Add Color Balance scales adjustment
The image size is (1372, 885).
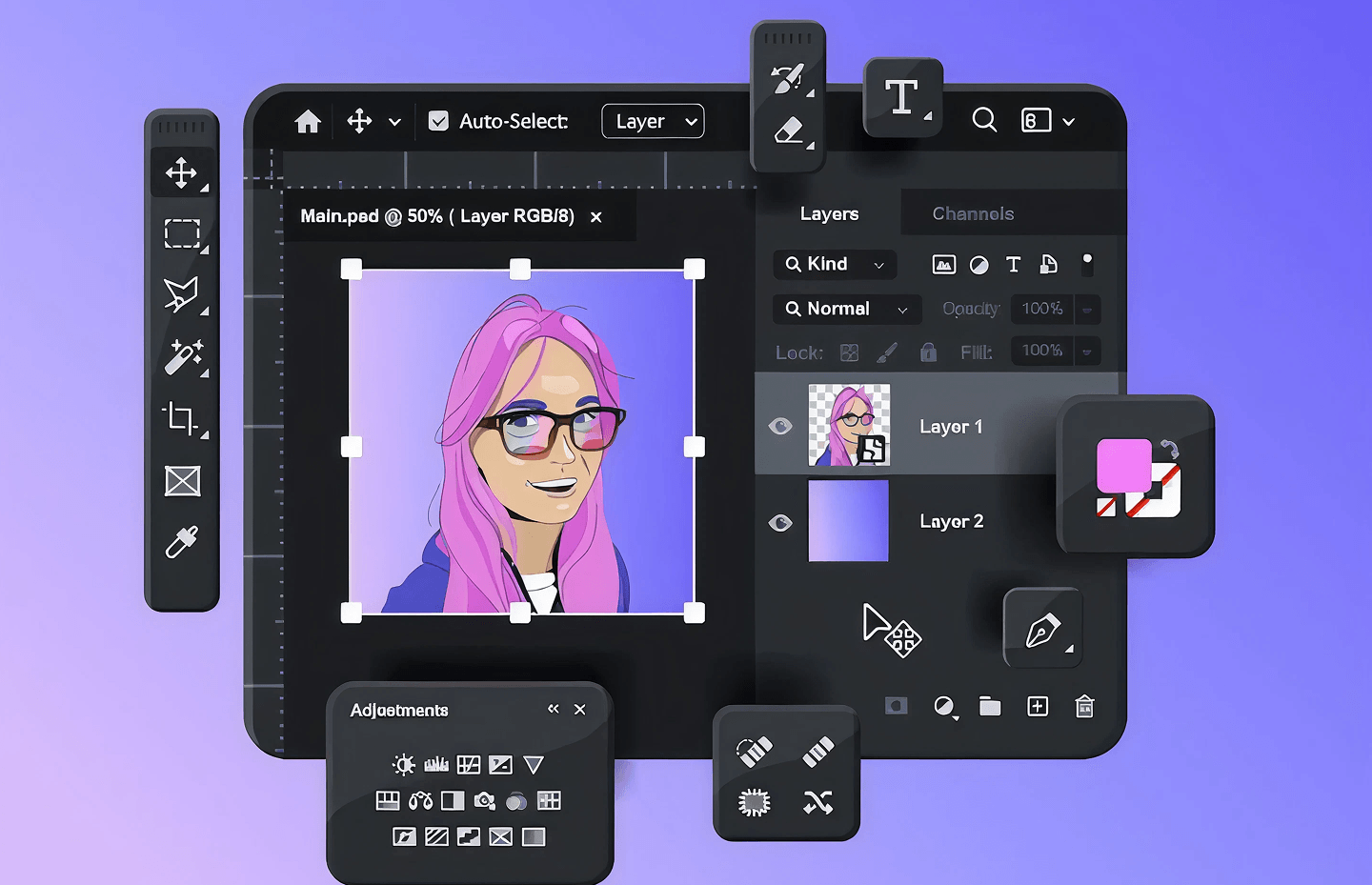click(420, 801)
